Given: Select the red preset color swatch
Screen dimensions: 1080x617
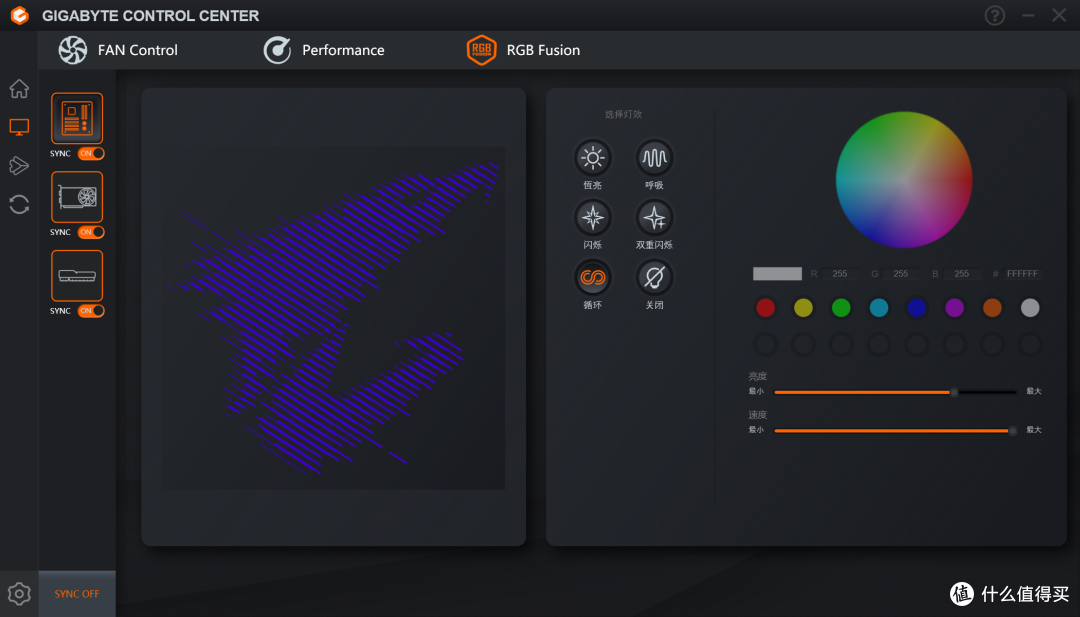Looking at the screenshot, I should (x=765, y=308).
